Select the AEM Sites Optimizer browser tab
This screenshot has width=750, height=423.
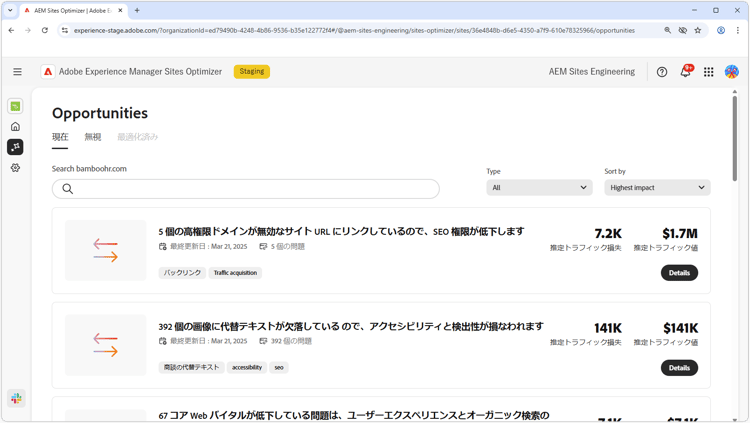74,10
